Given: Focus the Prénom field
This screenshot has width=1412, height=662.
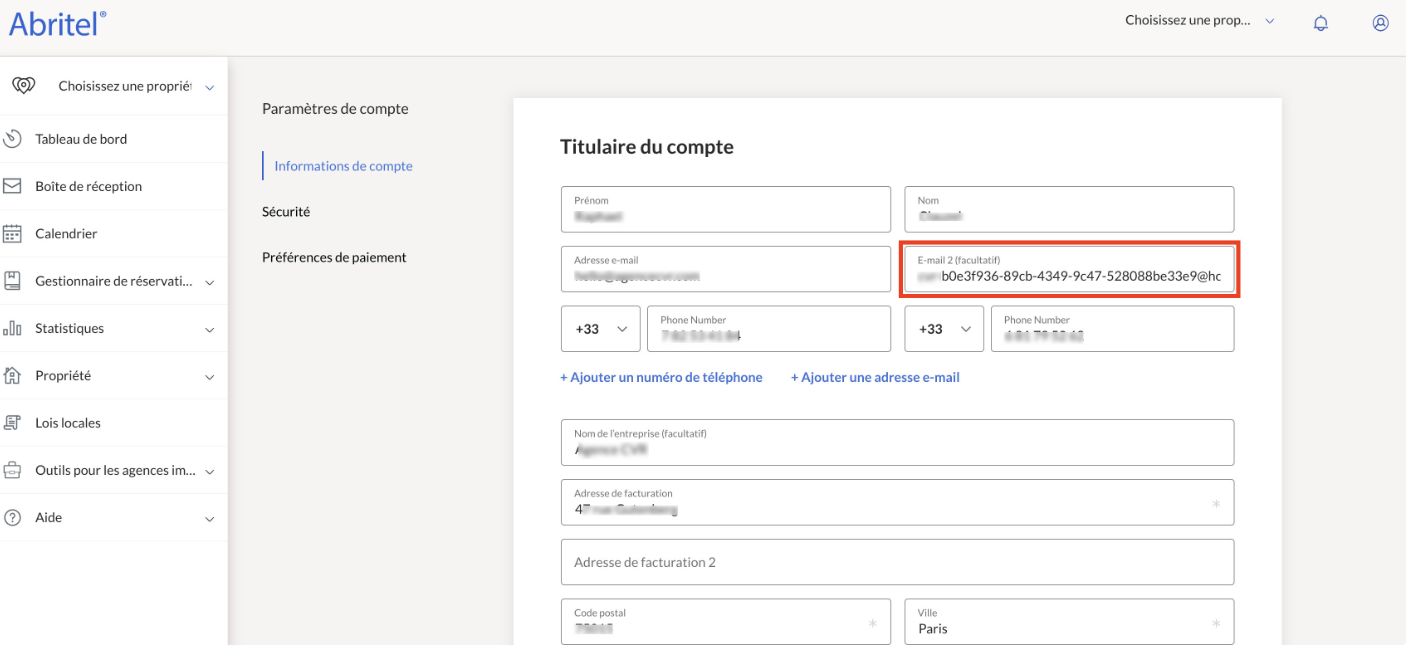Looking at the screenshot, I should 726,209.
